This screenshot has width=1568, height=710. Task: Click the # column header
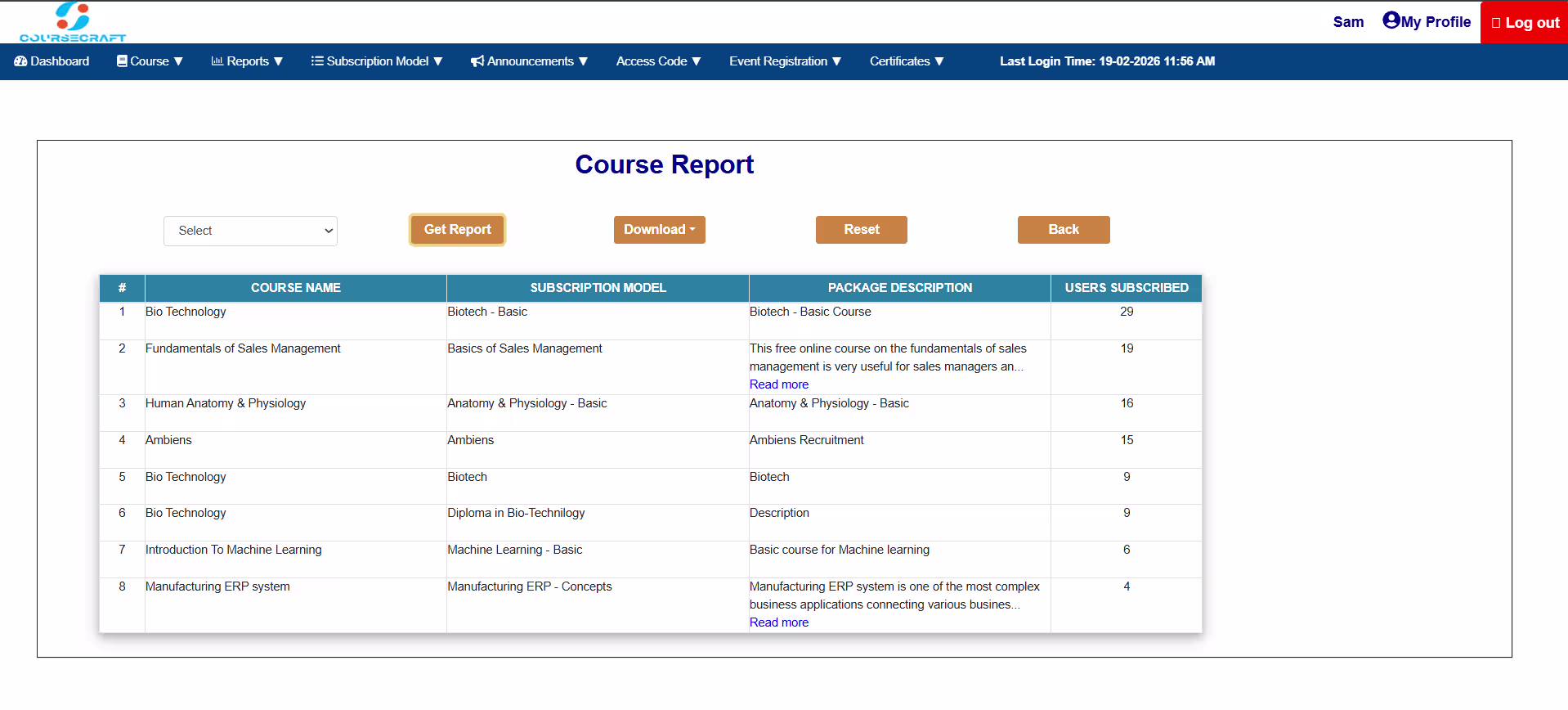point(122,288)
